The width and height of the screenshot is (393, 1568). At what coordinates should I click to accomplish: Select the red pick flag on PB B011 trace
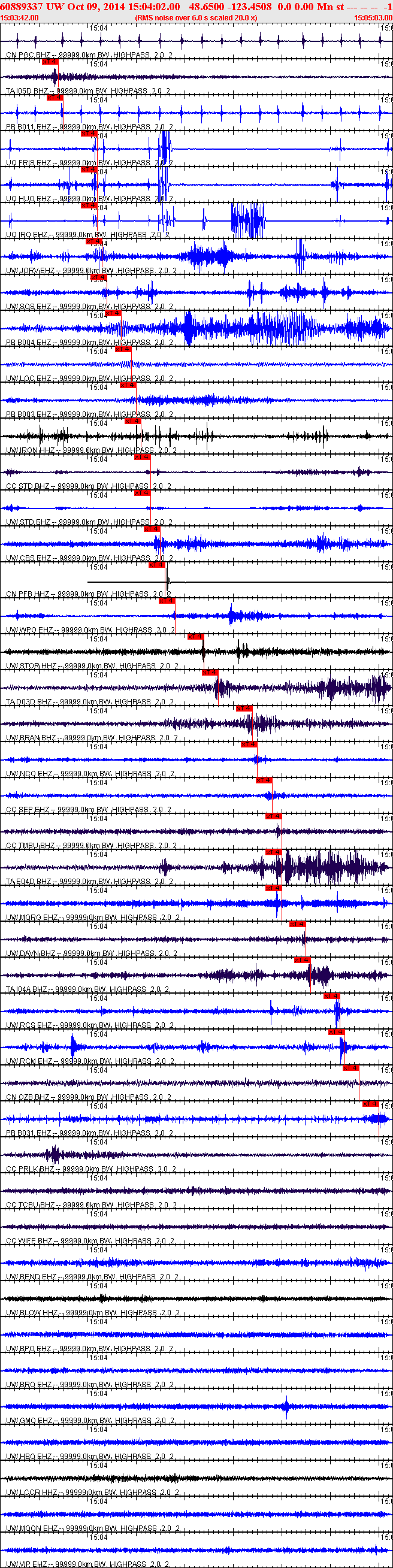coord(55,98)
